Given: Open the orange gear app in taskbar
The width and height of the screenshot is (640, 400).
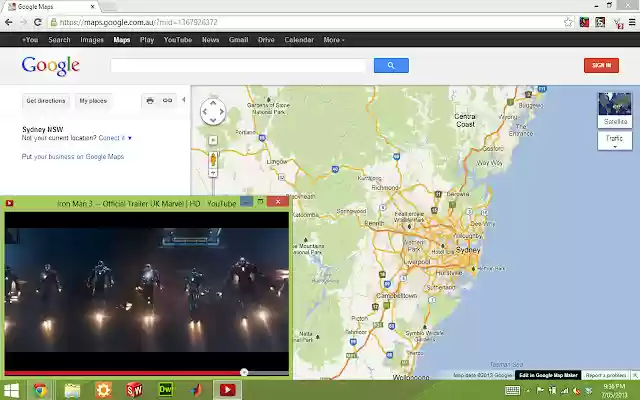Looking at the screenshot, I should 103,390.
